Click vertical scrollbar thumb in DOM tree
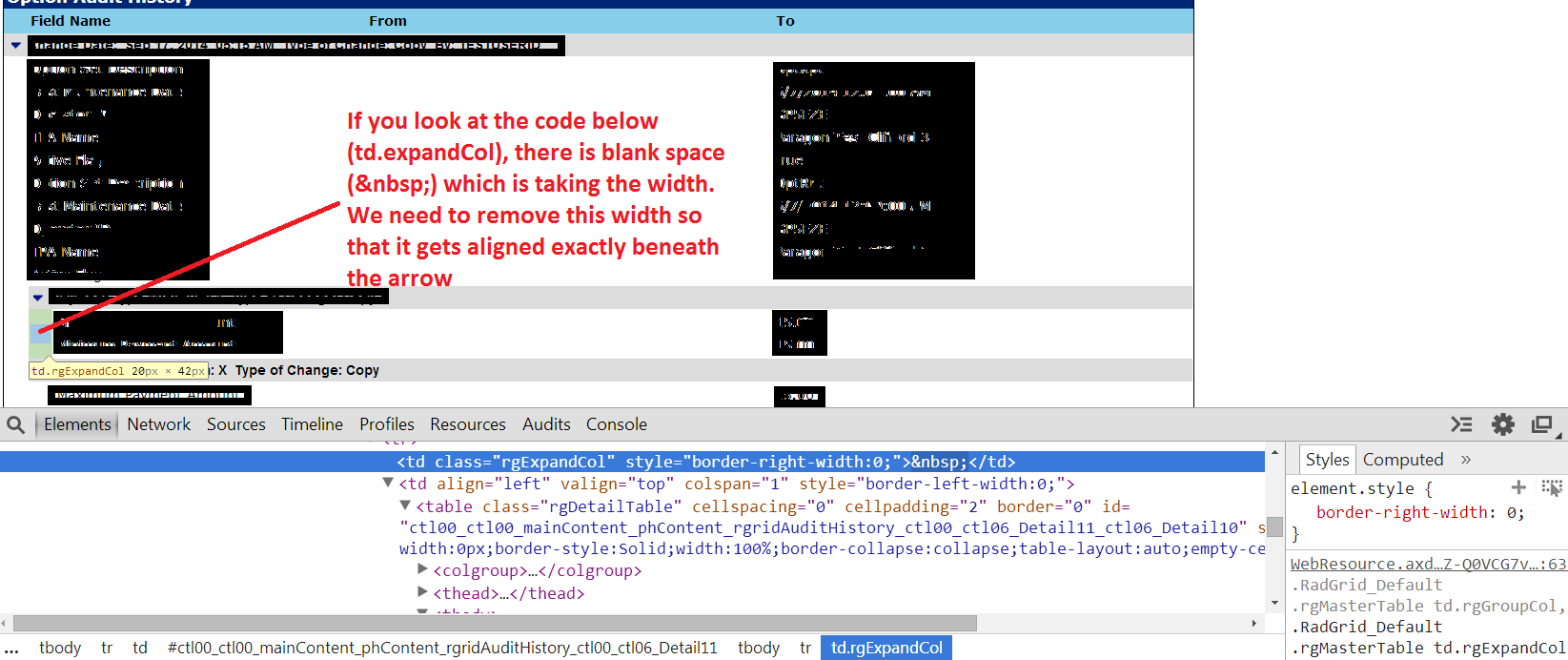Image resolution: width=1568 pixels, height=660 pixels. tap(1274, 527)
